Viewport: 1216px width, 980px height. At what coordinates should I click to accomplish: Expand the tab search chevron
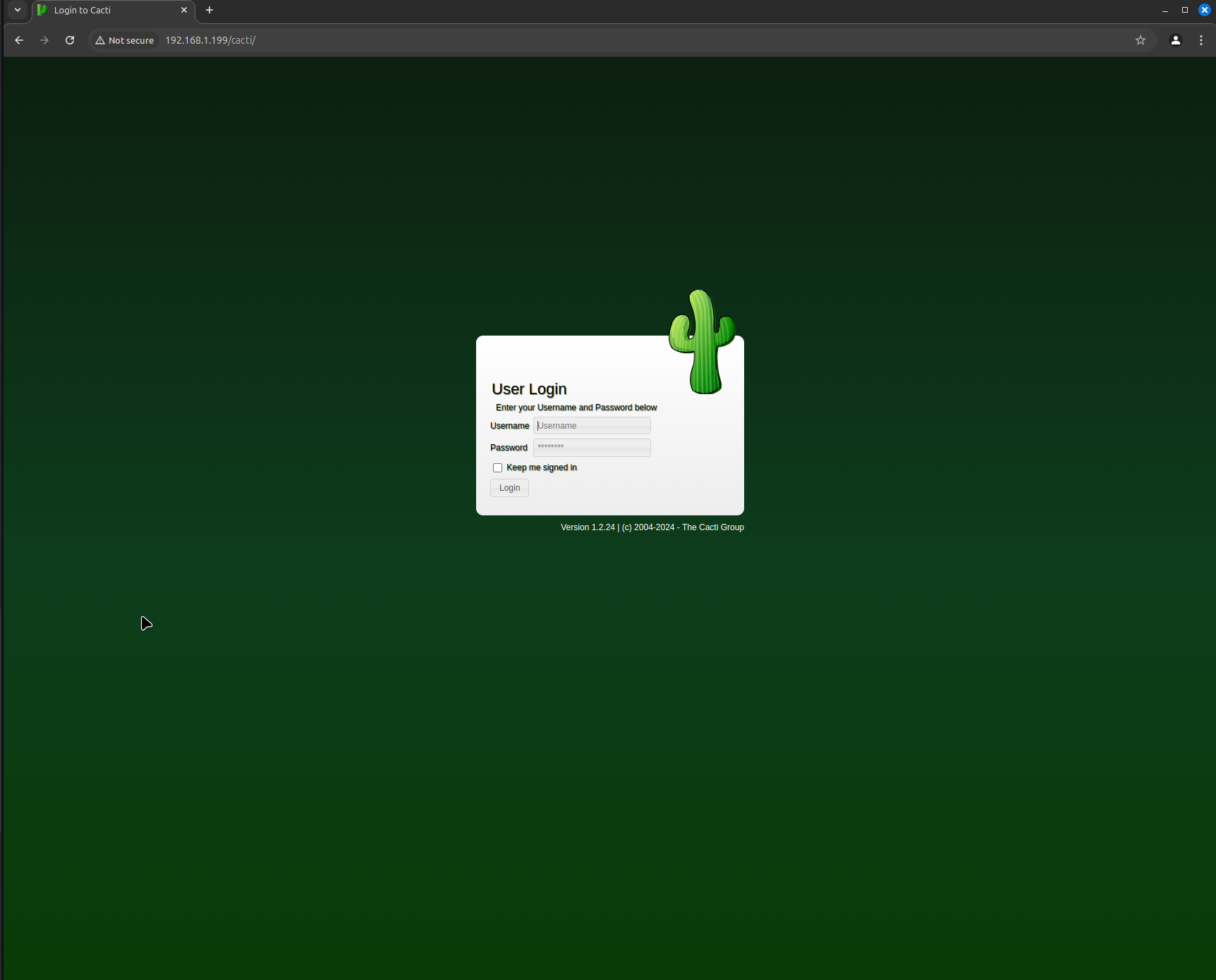click(18, 10)
